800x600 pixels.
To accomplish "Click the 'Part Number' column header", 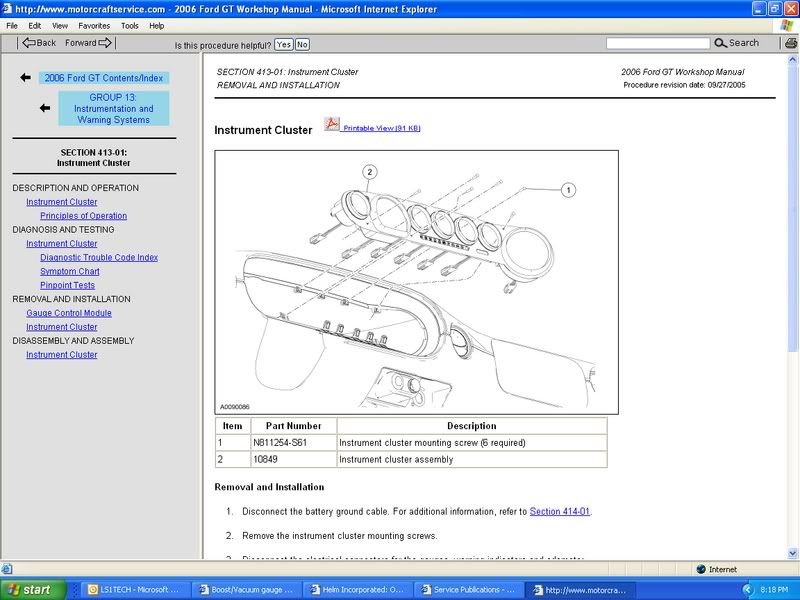I will click(x=293, y=426).
